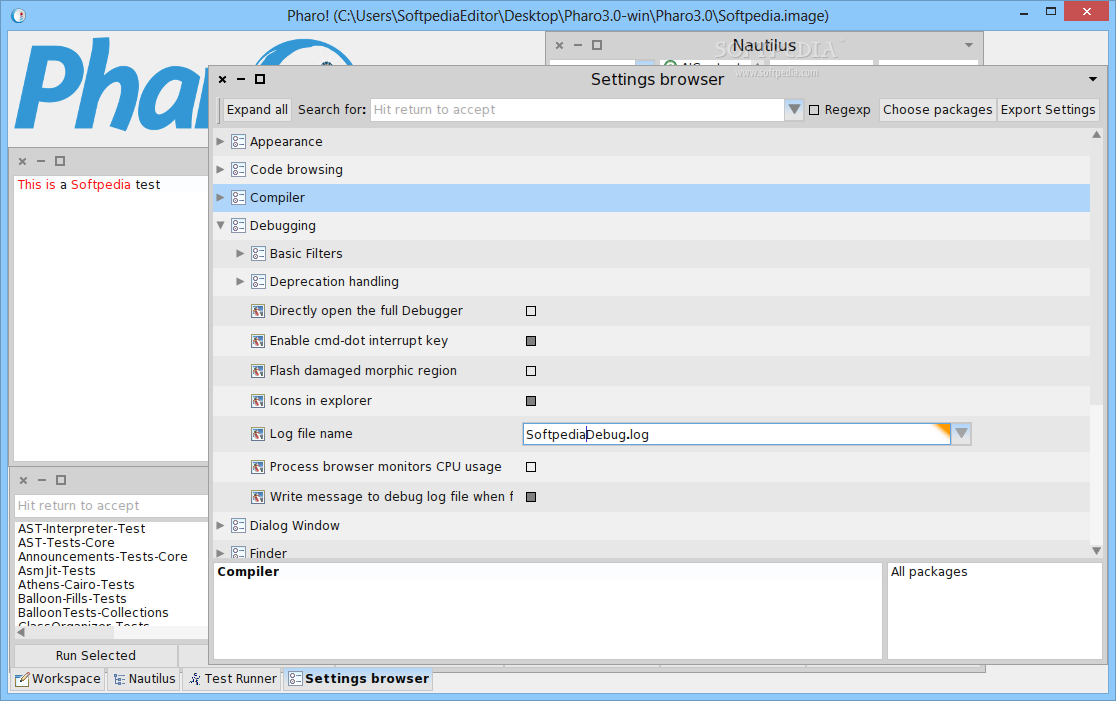Toggle Write message to debug log checkbox
This screenshot has height=701, width=1116.
tap(531, 497)
